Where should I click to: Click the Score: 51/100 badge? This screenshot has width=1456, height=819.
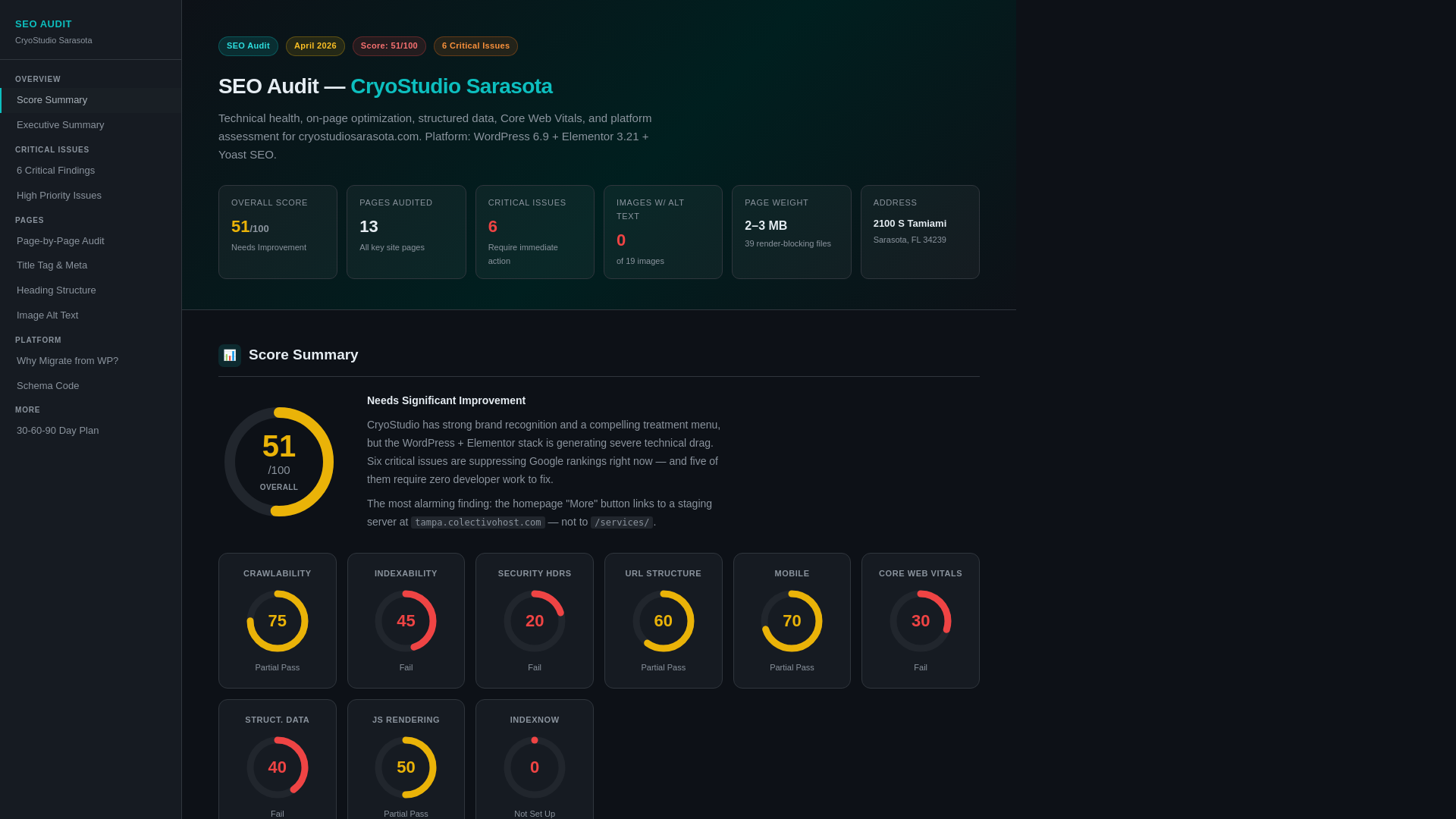pyautogui.click(x=389, y=46)
